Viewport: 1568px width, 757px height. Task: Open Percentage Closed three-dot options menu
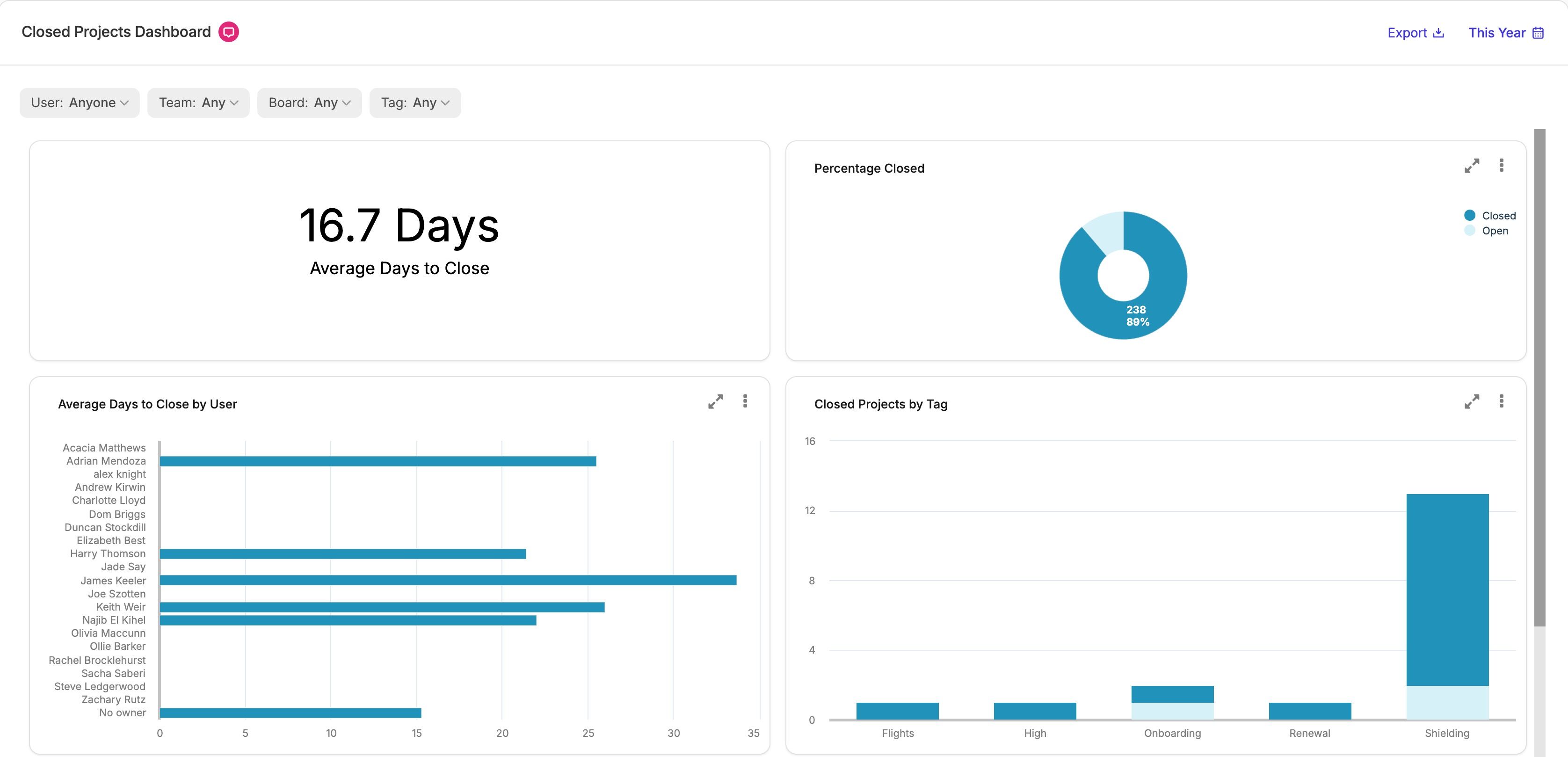pos(1501,166)
